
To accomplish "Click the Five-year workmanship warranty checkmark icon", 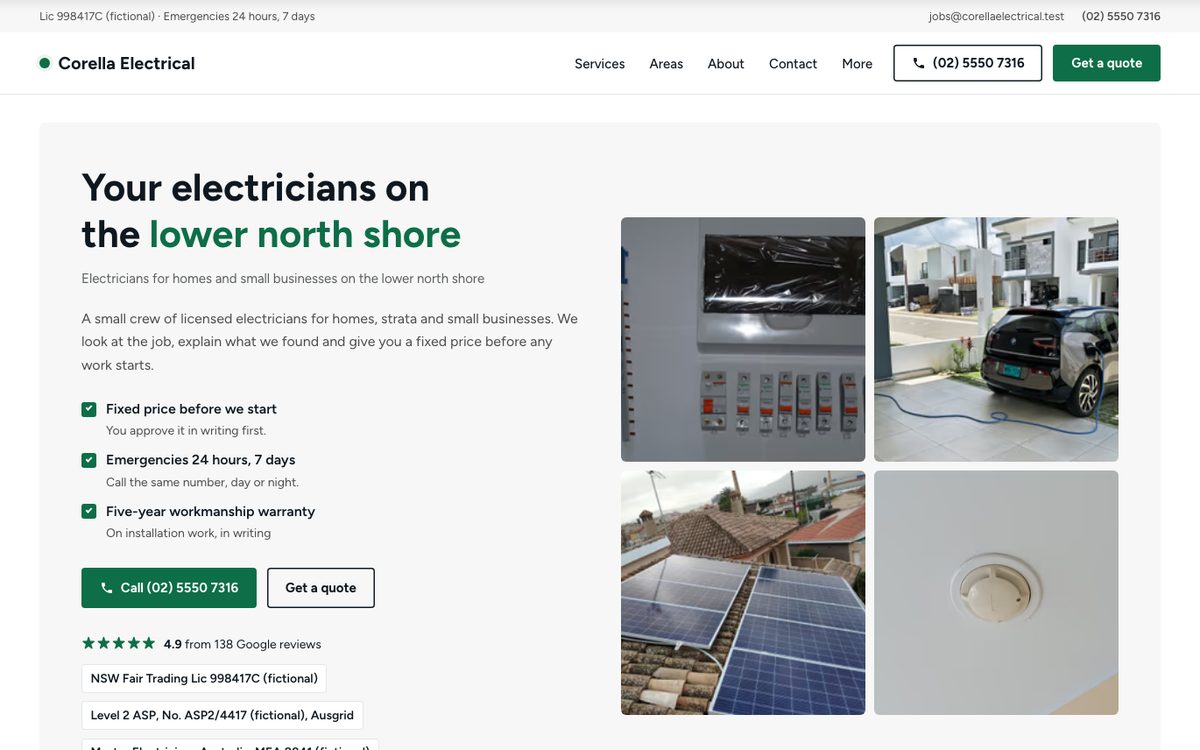I will click(89, 511).
